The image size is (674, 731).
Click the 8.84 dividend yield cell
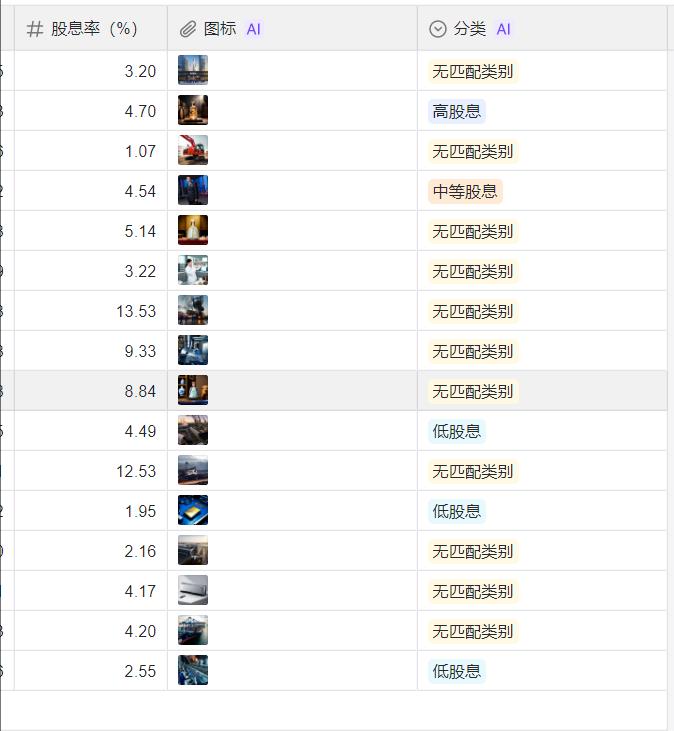91,391
